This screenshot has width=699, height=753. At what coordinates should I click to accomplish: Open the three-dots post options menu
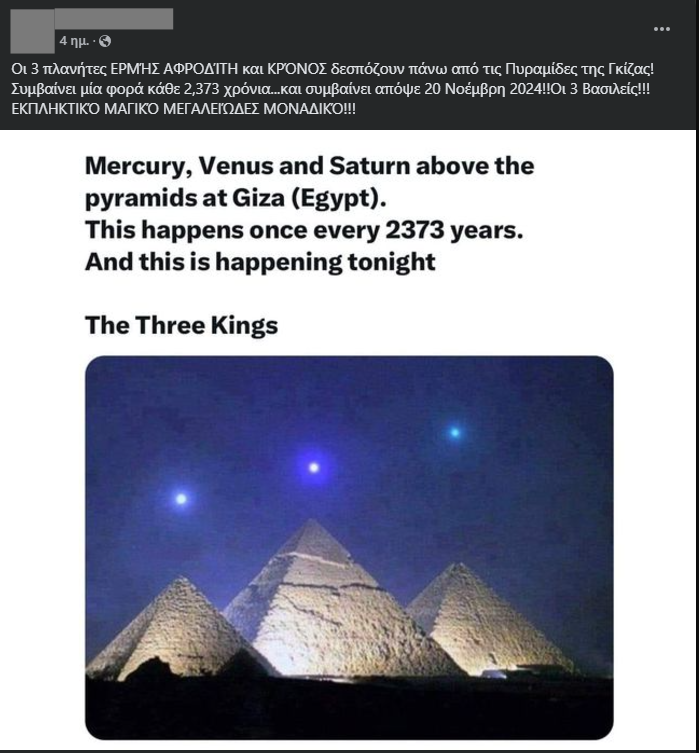[x=662, y=29]
